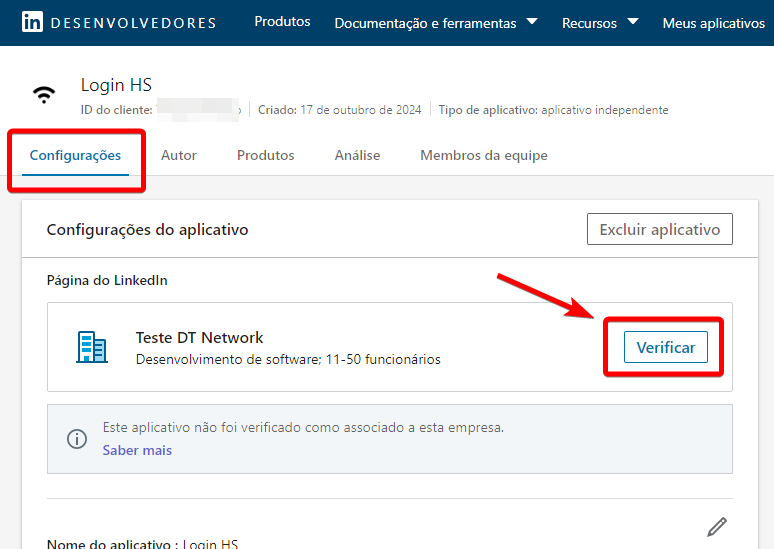Click the pencil edit icon

click(x=716, y=526)
